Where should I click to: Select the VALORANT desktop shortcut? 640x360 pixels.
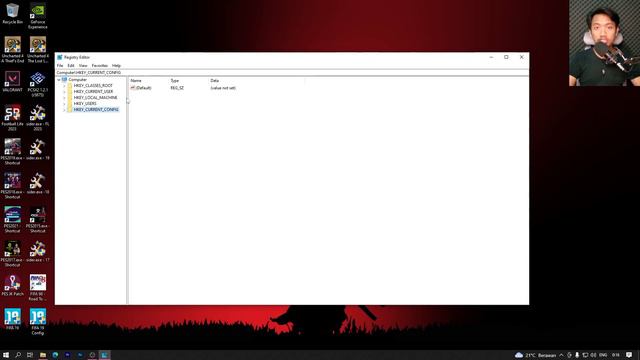pos(13,81)
